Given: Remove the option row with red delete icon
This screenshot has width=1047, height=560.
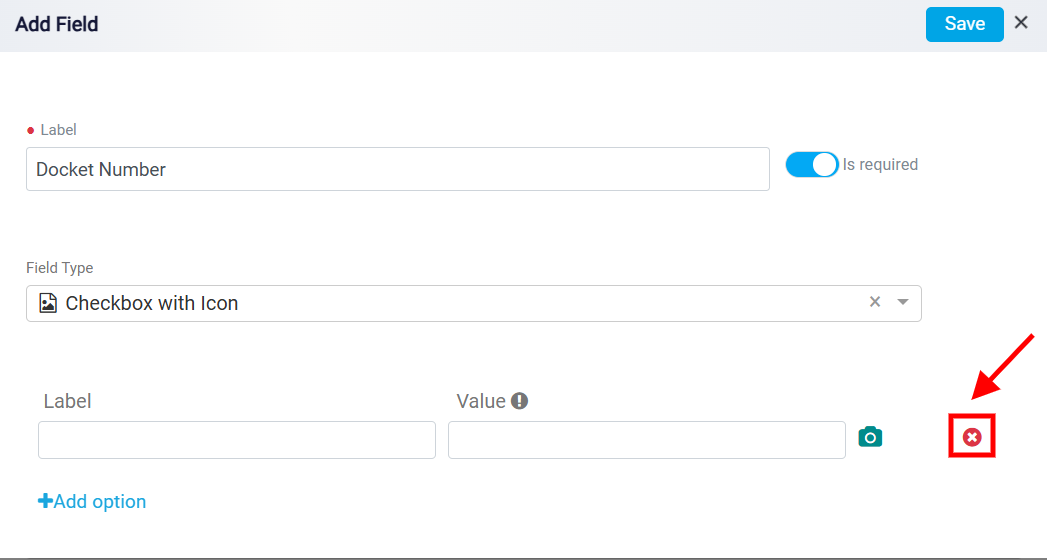Looking at the screenshot, I should point(972,437).
